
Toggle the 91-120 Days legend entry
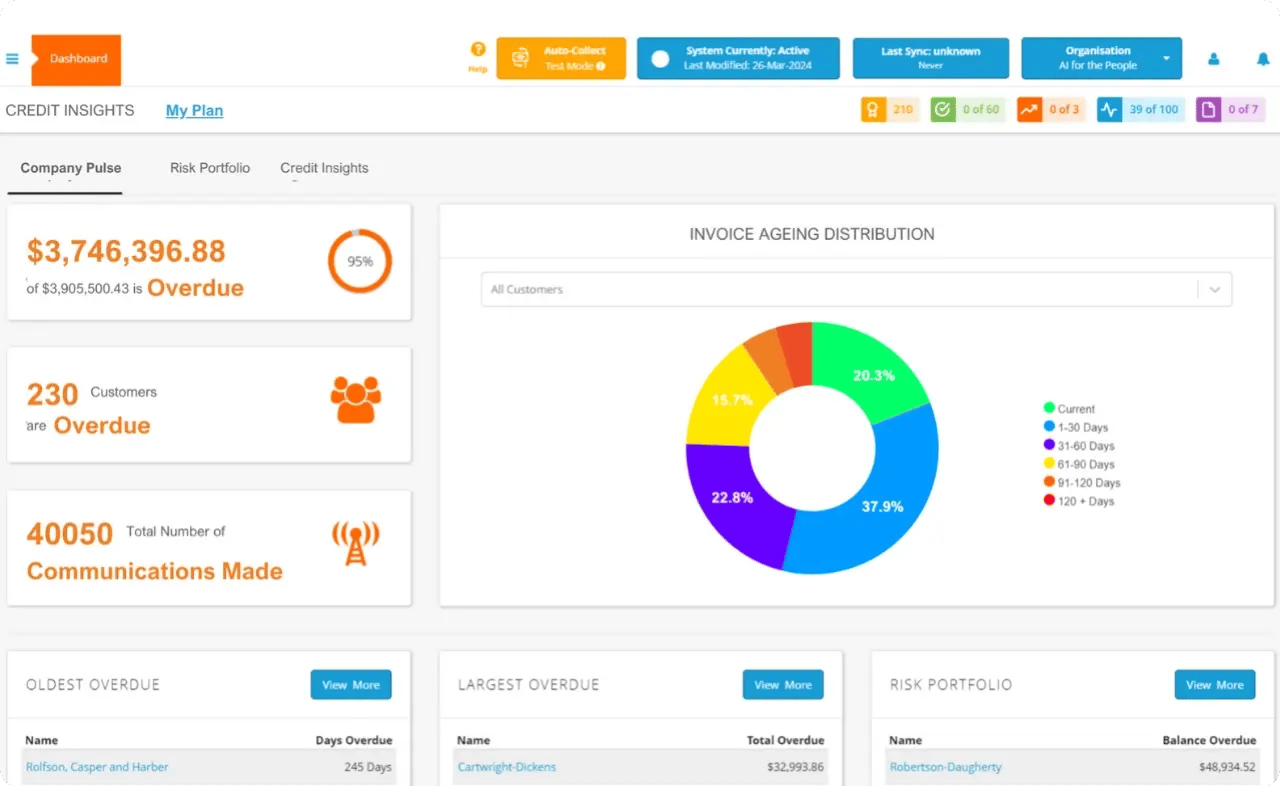click(x=1082, y=483)
